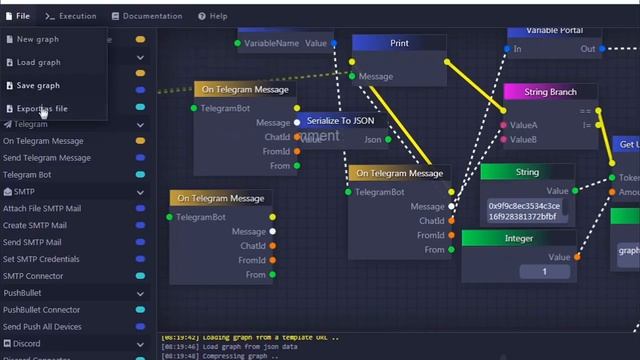Select Send Telegram Message in sidebar

pyautogui.click(x=47, y=158)
